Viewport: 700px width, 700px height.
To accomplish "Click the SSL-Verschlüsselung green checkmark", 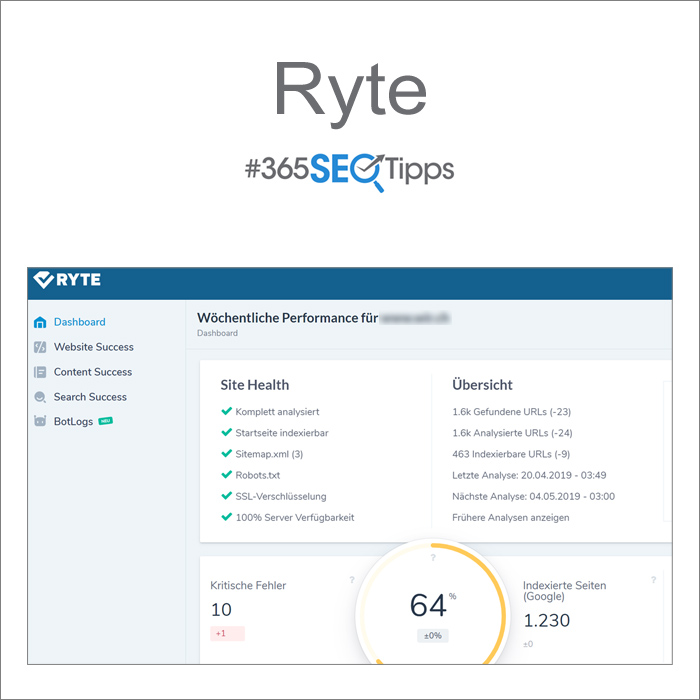I will click(227, 496).
